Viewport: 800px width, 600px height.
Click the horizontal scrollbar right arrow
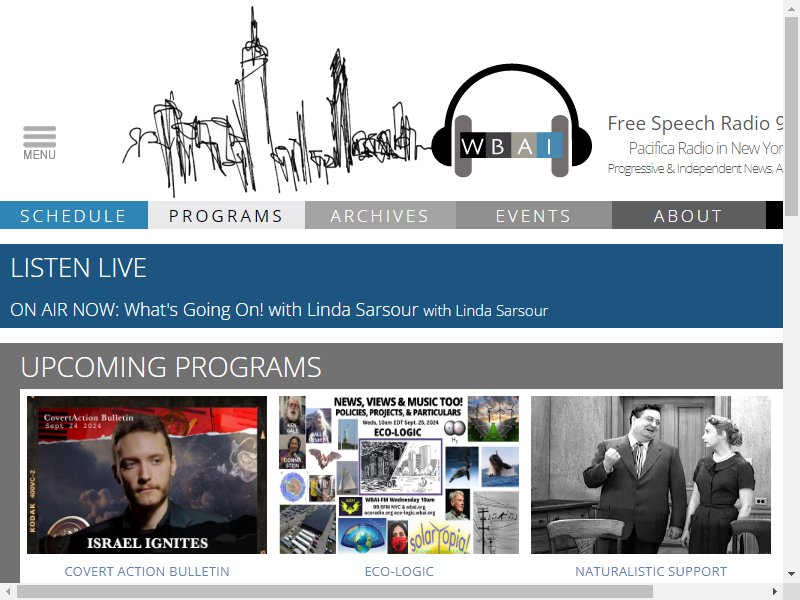point(775,592)
